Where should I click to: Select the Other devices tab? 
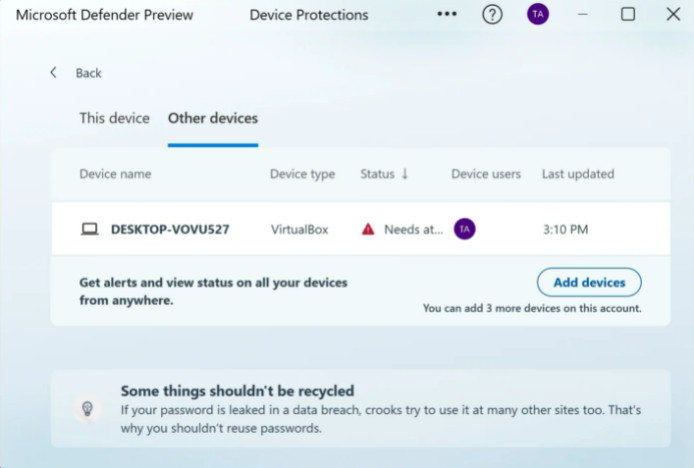(x=213, y=118)
